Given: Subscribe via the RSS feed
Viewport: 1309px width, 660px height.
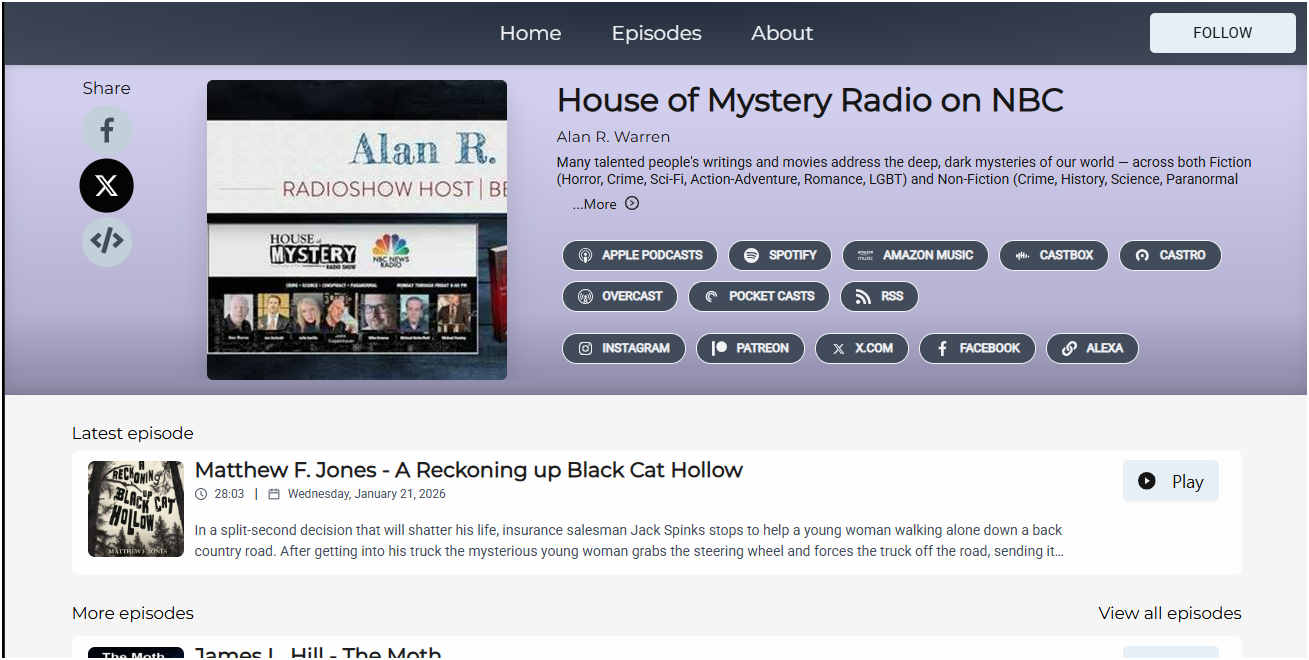Looking at the screenshot, I should (x=879, y=296).
